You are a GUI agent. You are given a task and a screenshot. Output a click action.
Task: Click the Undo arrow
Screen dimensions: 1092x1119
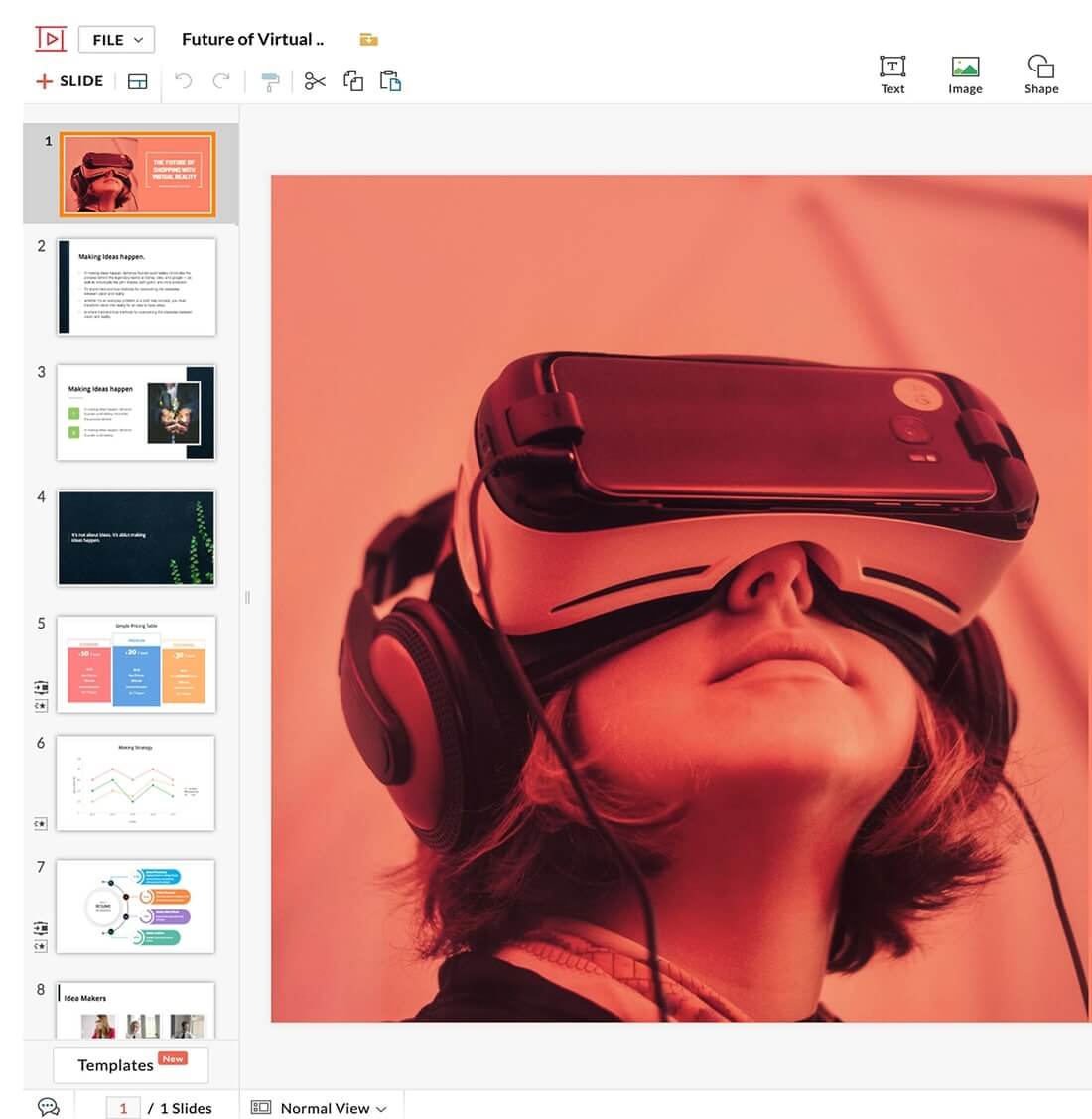184,81
